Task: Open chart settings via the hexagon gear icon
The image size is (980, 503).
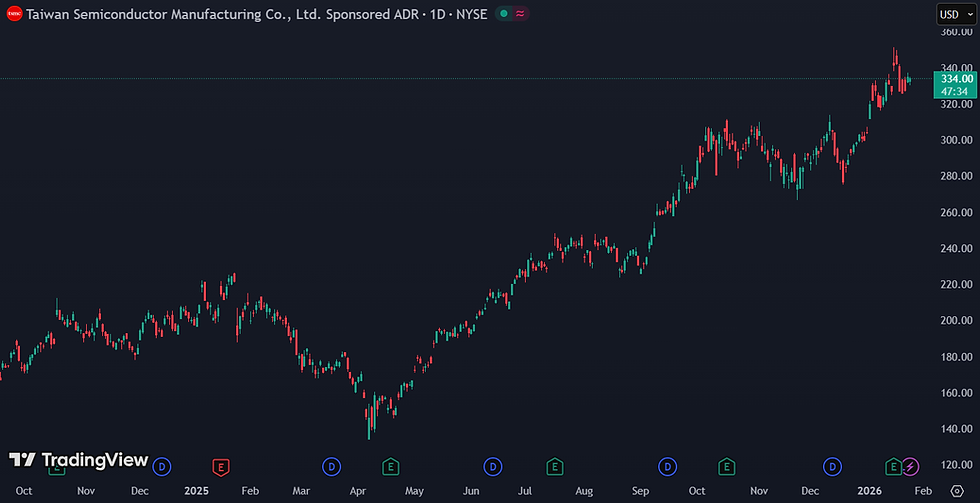Action: tap(957, 491)
